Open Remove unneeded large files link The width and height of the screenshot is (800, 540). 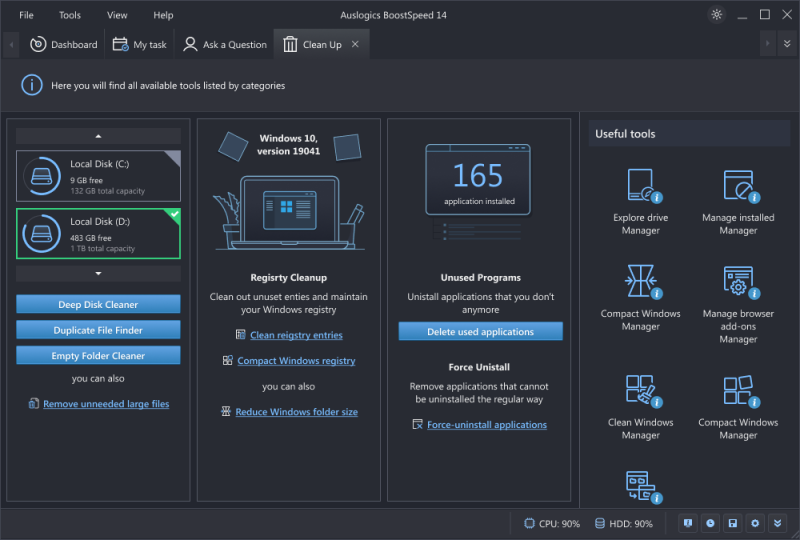[106, 404]
